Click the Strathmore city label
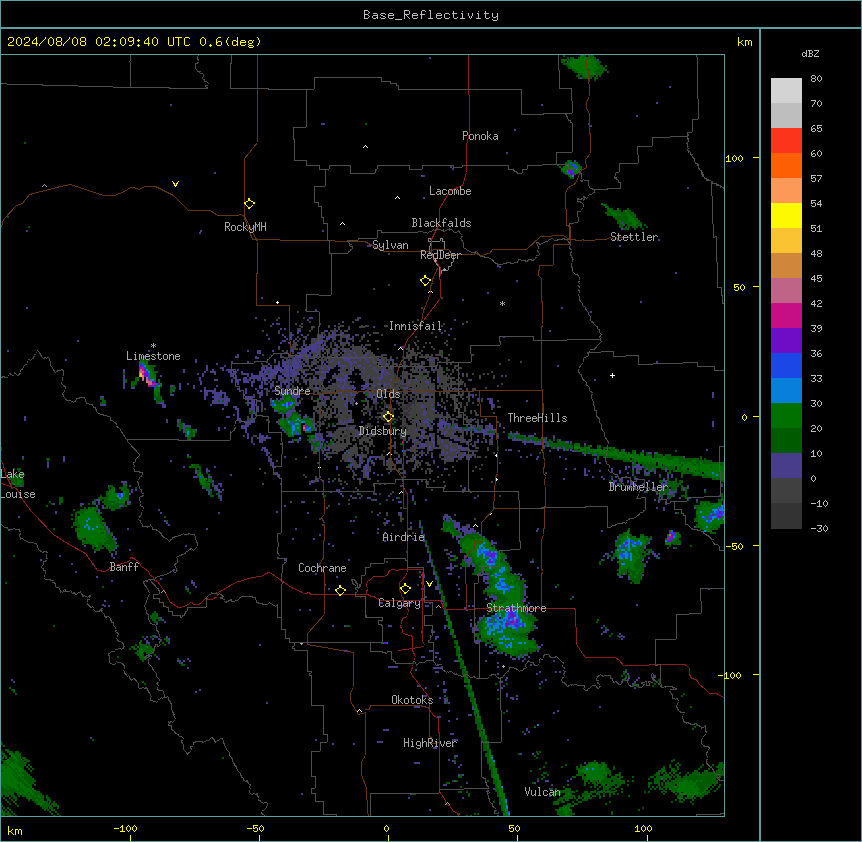 click(516, 608)
